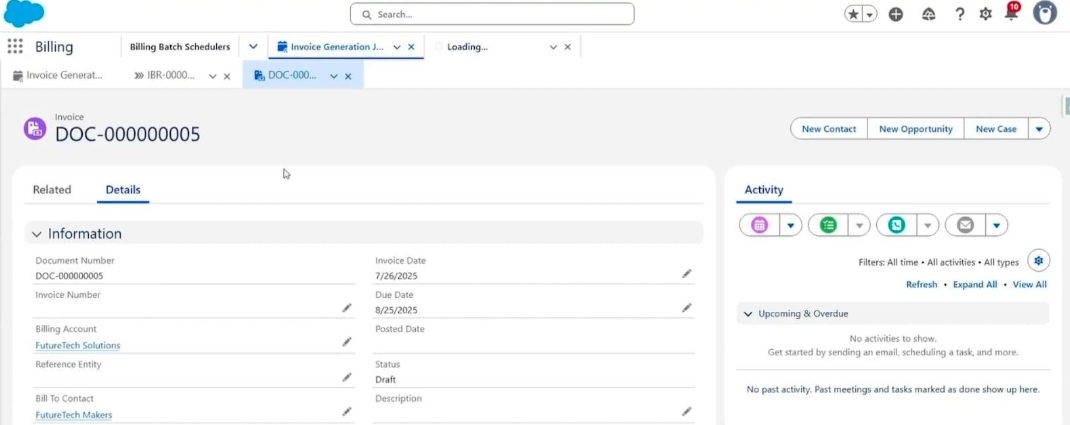
Task: Switch to the Related tab
Action: point(52,190)
